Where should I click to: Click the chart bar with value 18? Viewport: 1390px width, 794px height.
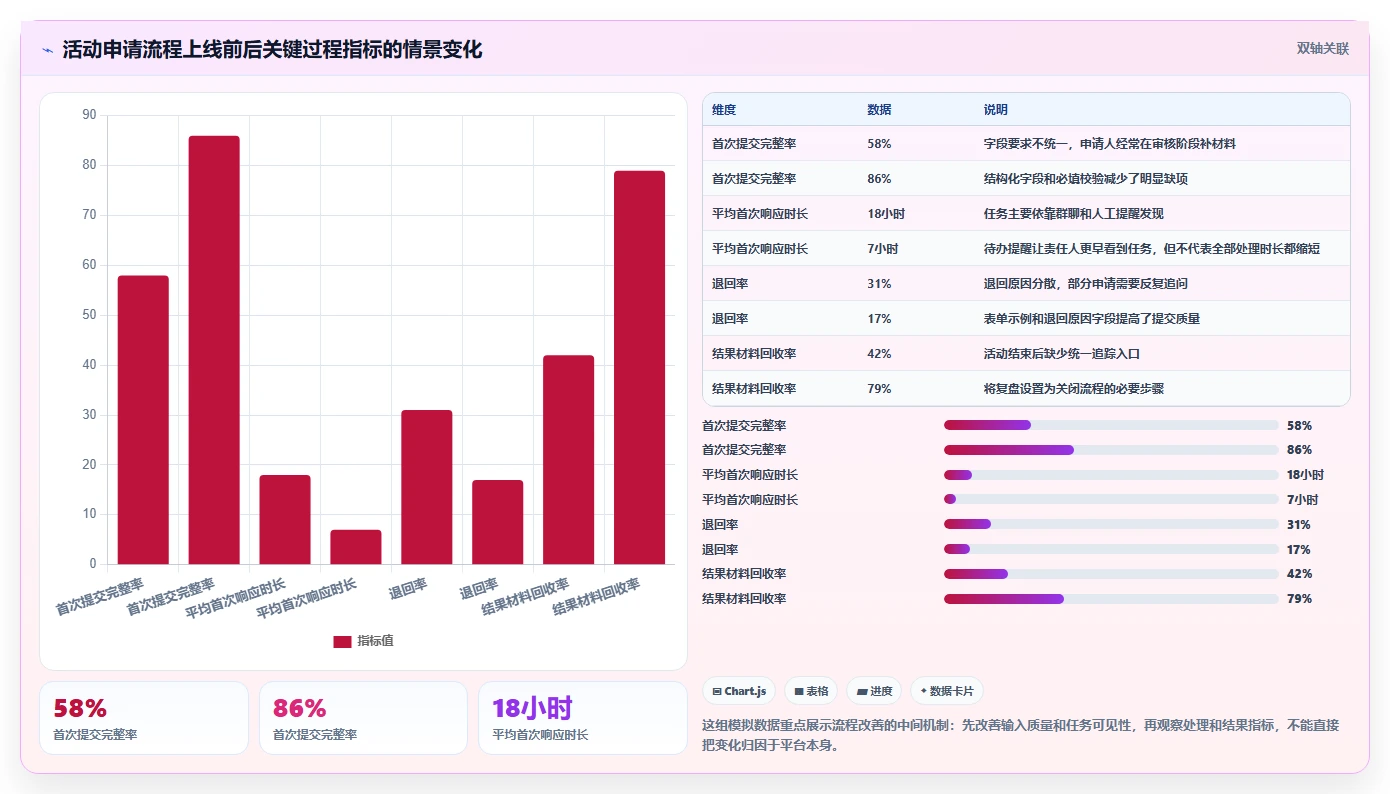pyautogui.click(x=285, y=520)
